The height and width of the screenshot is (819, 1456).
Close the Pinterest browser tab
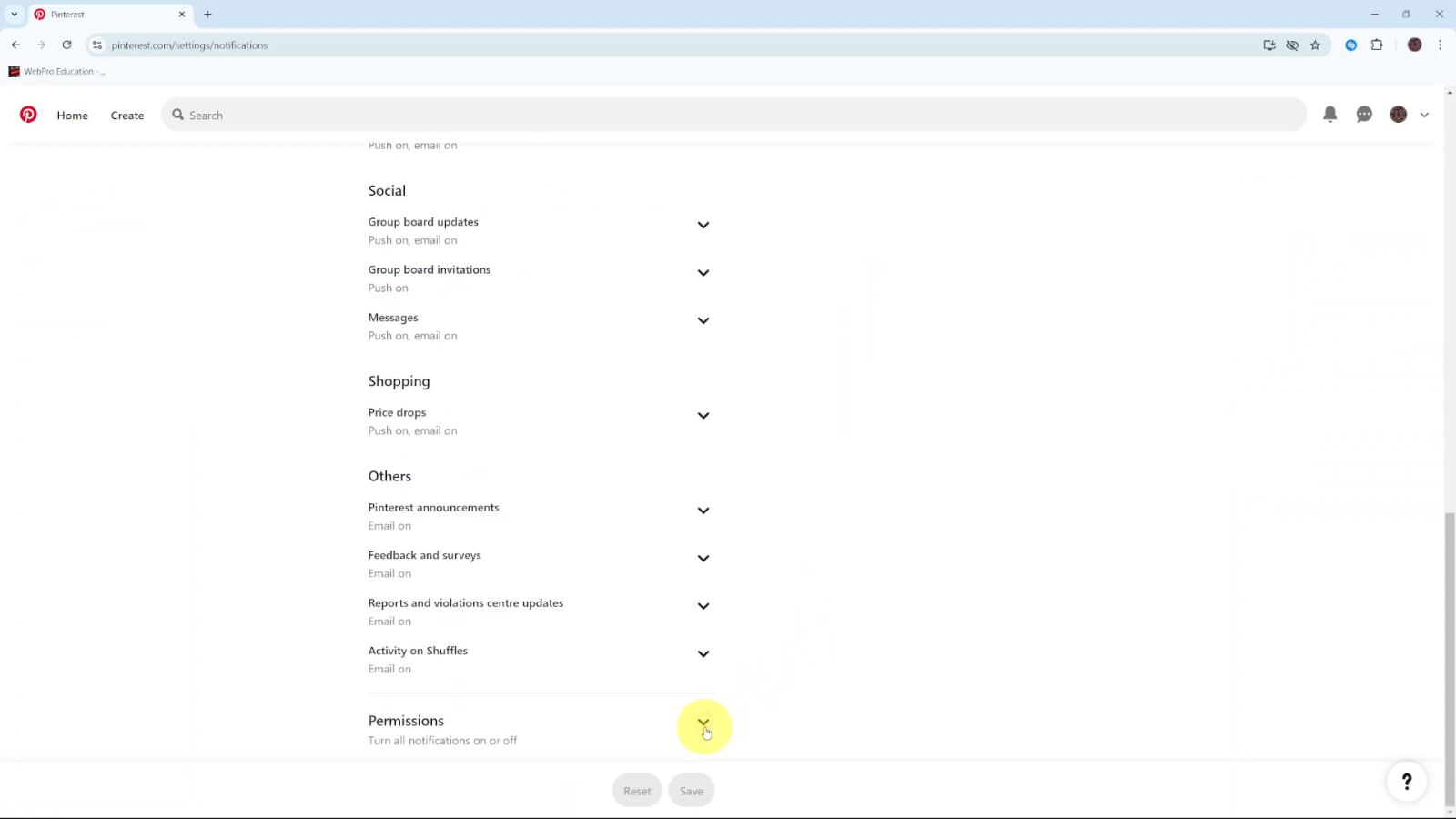181,15
